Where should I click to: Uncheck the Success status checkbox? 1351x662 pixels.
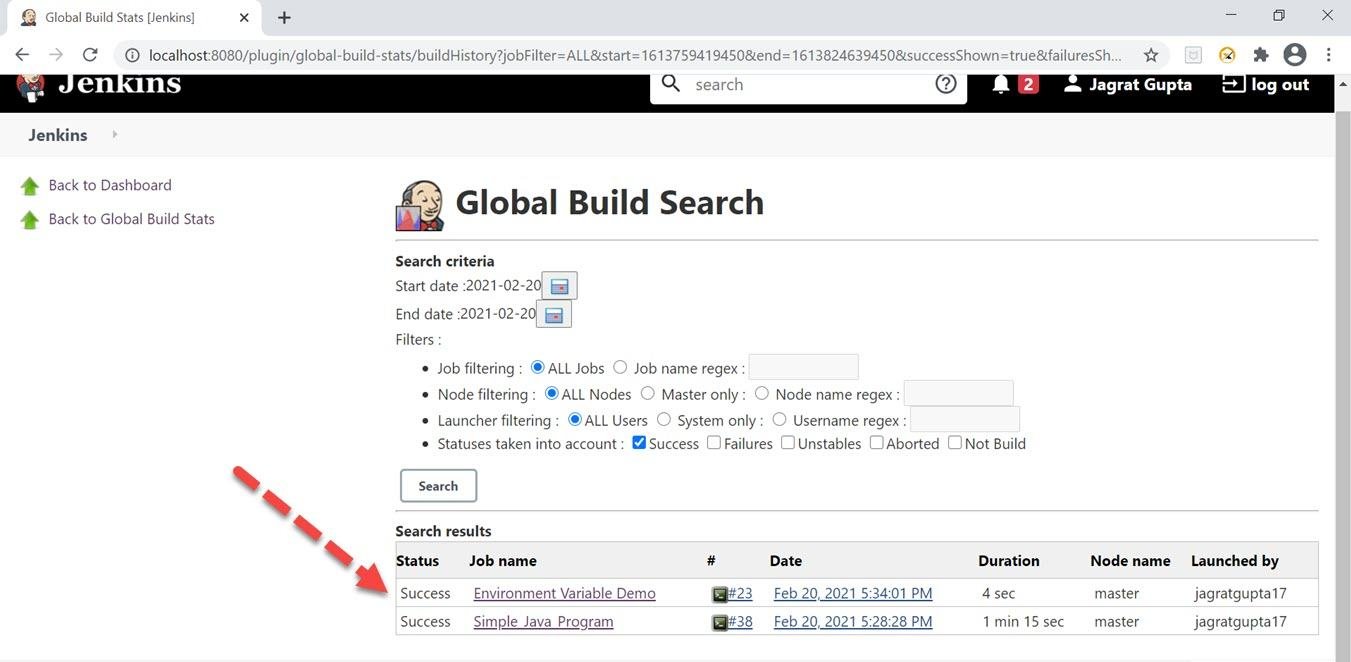coord(639,442)
